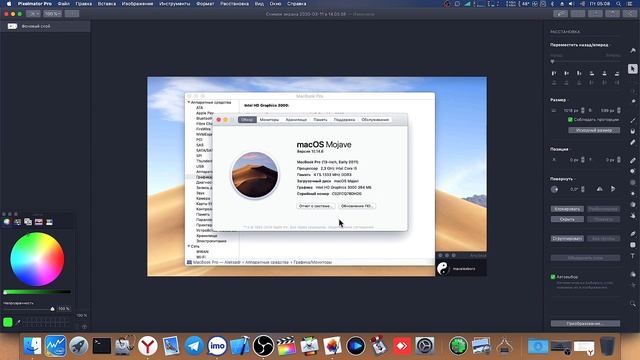Click the Сгруппировать button

tap(567, 238)
